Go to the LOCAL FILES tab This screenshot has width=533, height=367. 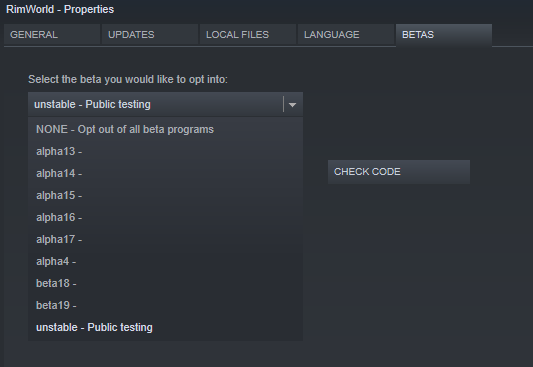pyautogui.click(x=248, y=35)
